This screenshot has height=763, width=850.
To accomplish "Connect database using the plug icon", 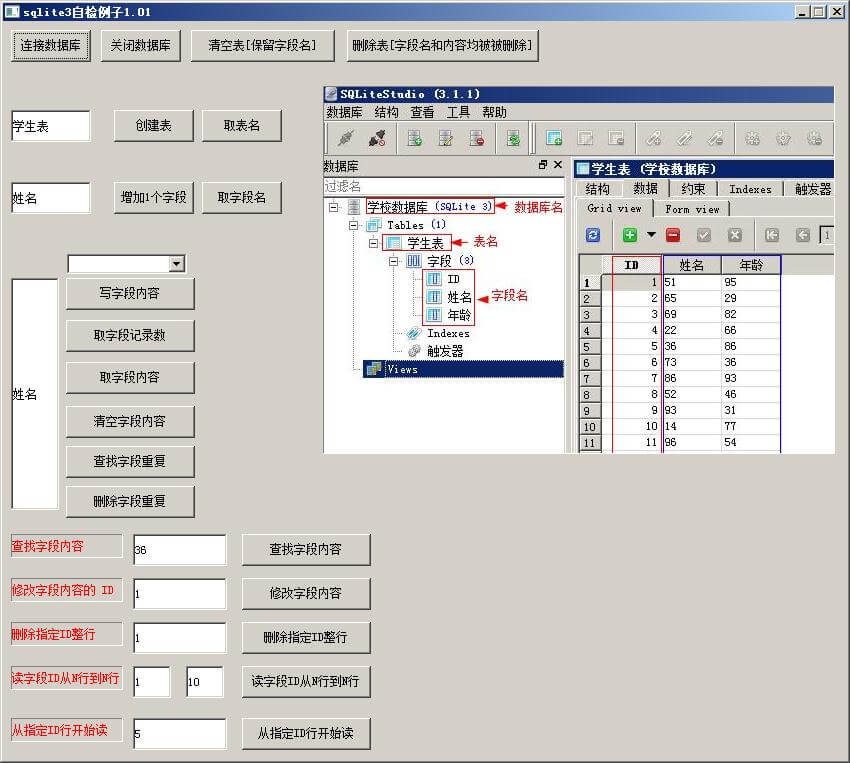I will (344, 139).
